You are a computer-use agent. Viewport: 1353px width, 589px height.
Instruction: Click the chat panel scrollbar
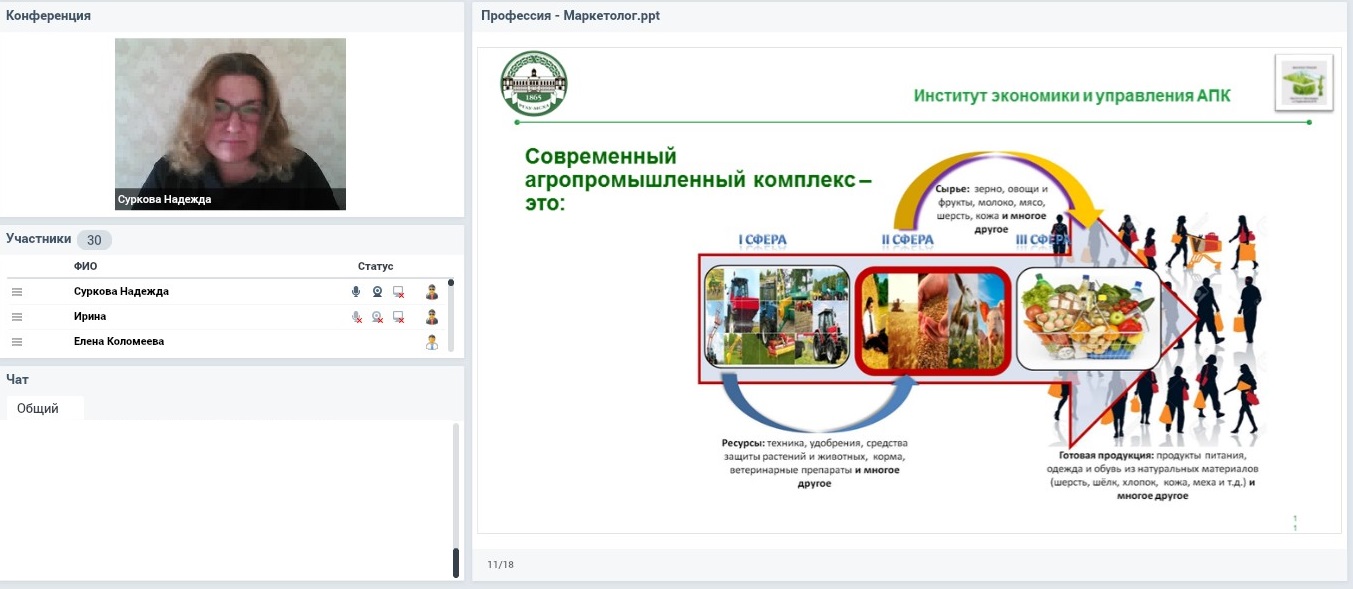coord(456,500)
